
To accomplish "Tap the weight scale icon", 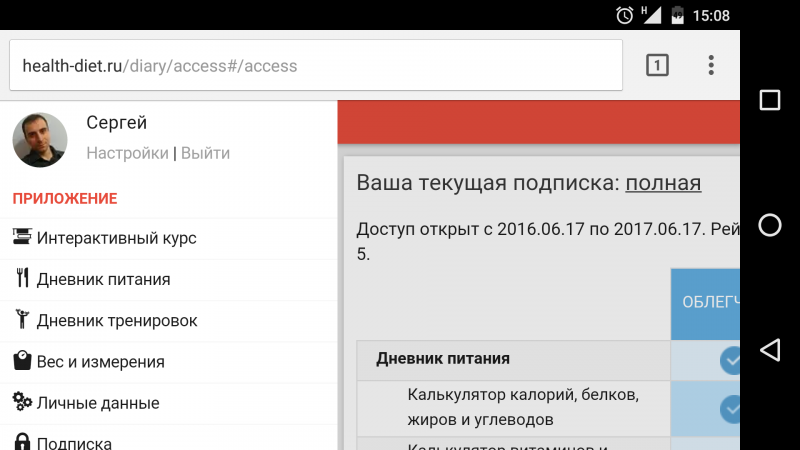I will (x=21, y=361).
